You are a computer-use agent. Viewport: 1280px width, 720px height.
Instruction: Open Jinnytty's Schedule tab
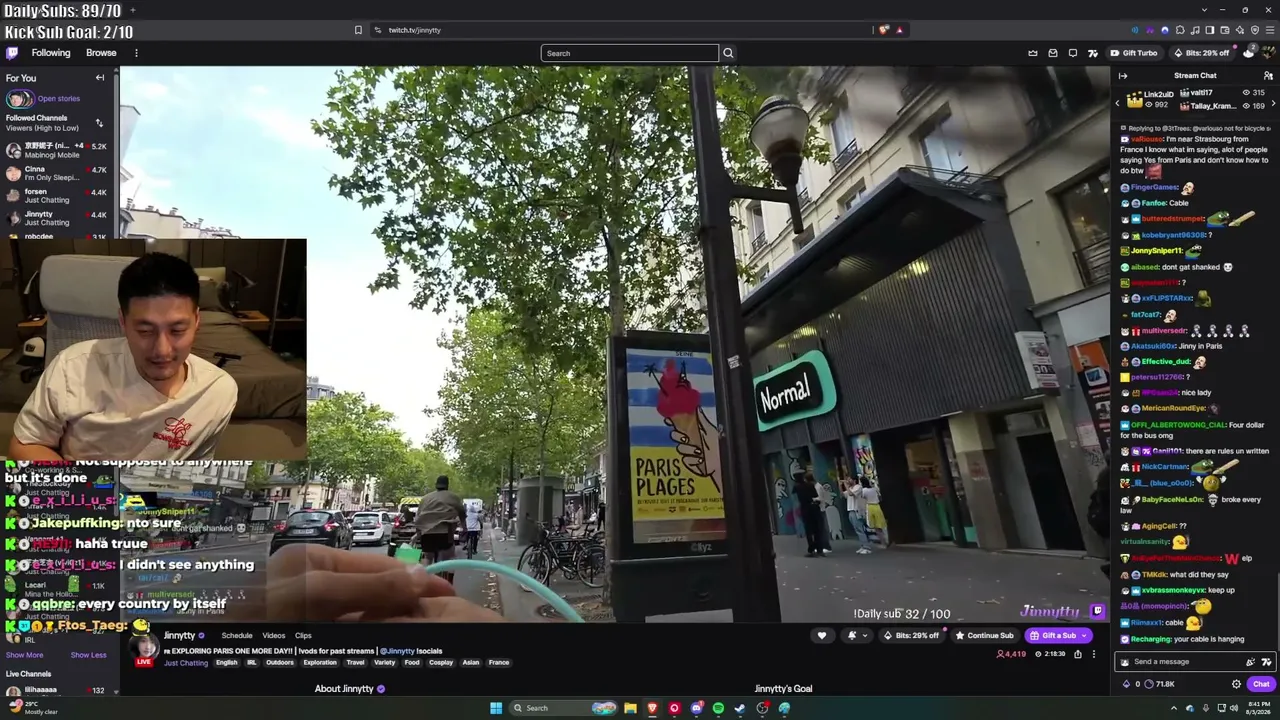point(237,635)
